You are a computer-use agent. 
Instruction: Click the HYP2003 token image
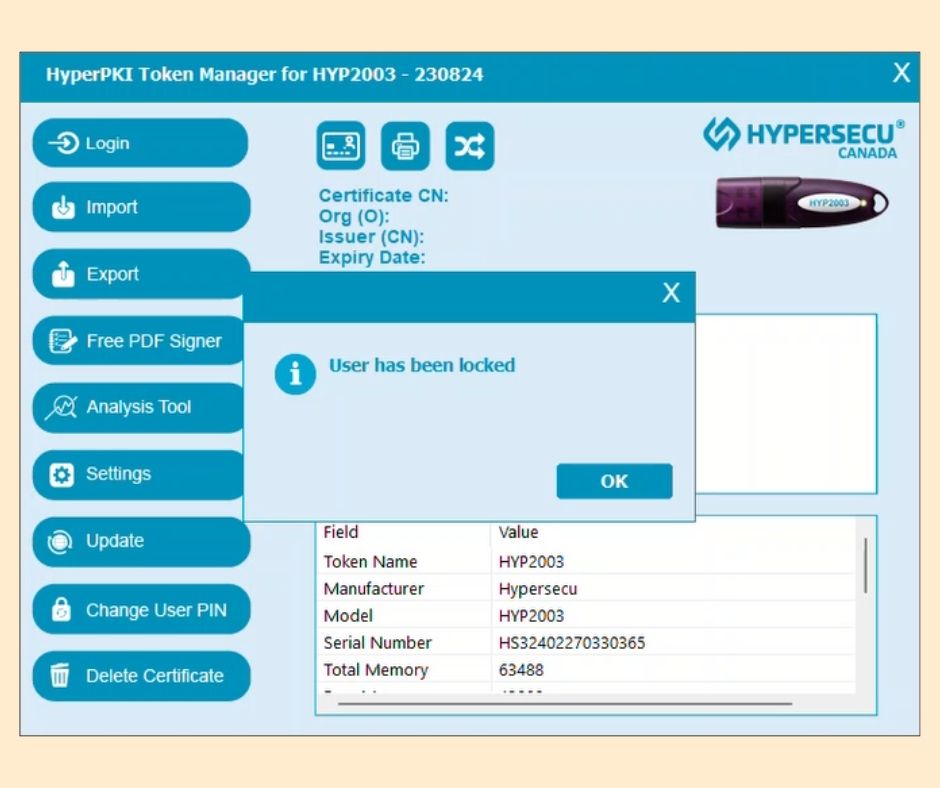pos(802,203)
